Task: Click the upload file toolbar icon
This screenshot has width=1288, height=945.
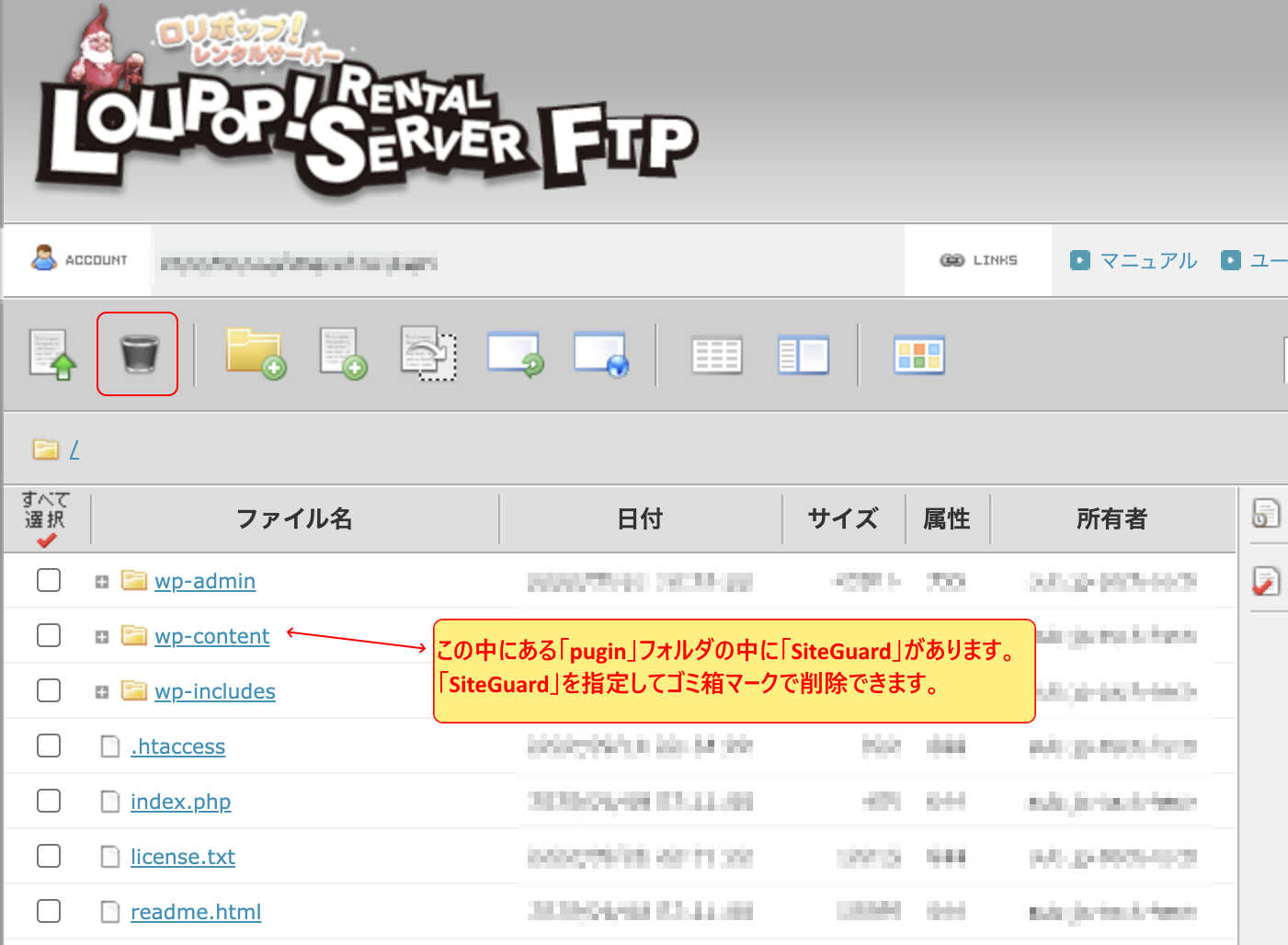Action: click(x=51, y=354)
